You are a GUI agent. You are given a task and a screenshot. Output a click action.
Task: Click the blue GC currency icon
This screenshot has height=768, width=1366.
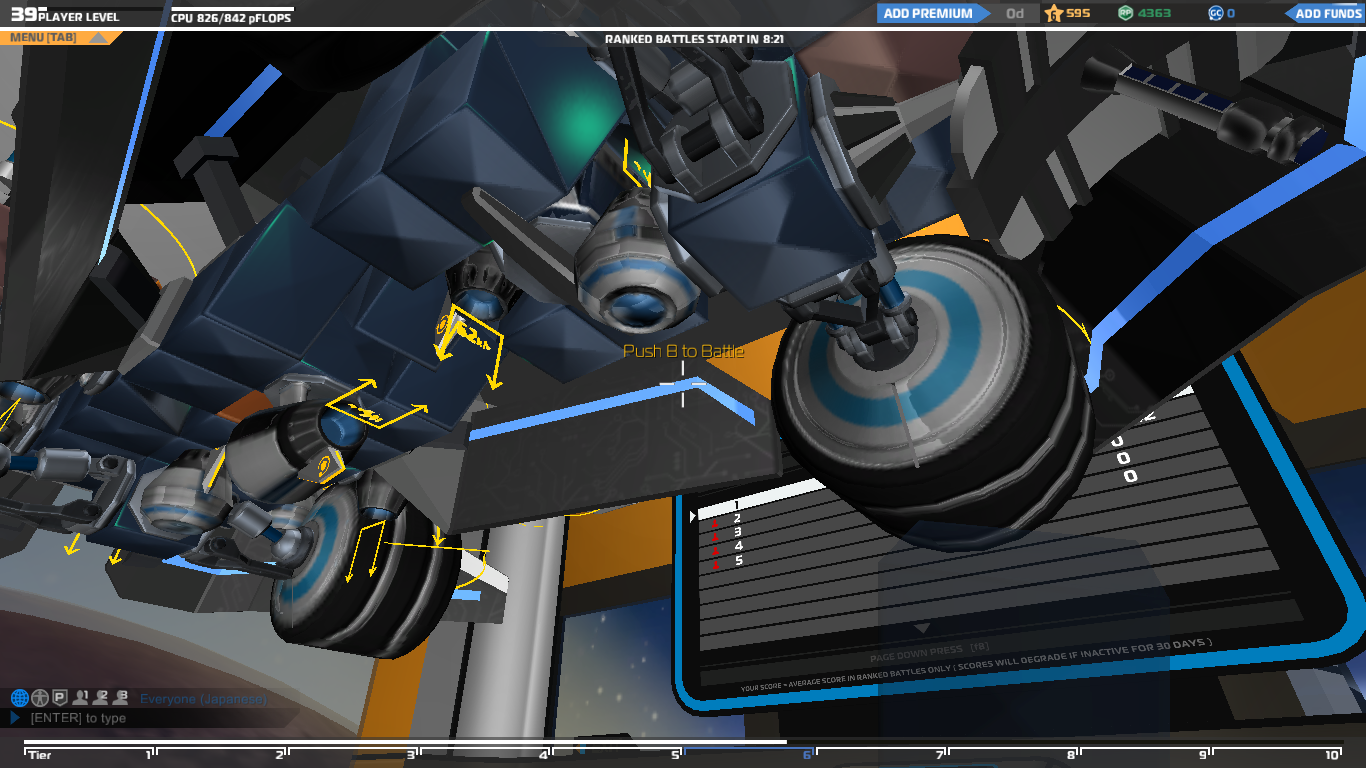pyautogui.click(x=1215, y=13)
